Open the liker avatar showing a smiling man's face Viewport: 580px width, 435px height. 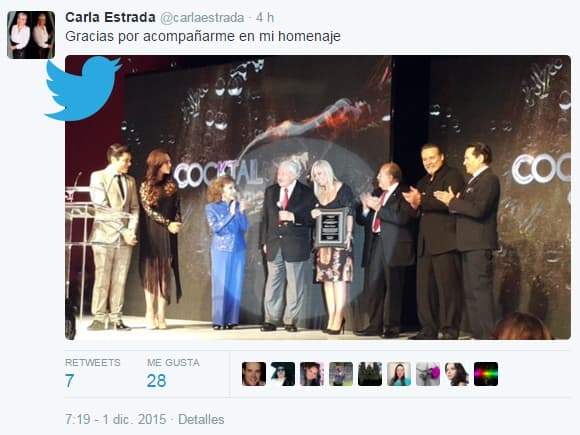[254, 374]
